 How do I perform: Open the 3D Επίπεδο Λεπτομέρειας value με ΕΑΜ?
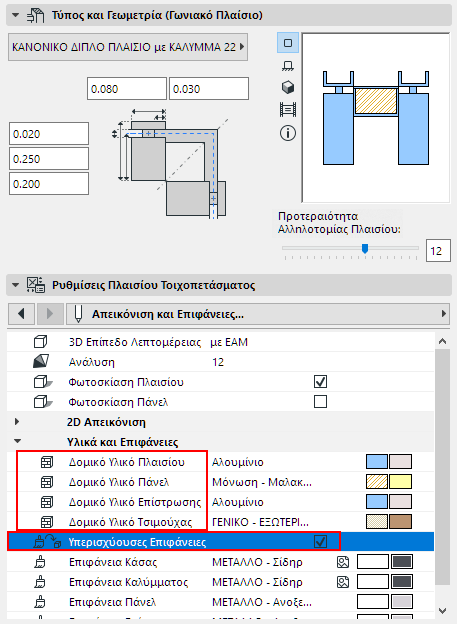229,342
